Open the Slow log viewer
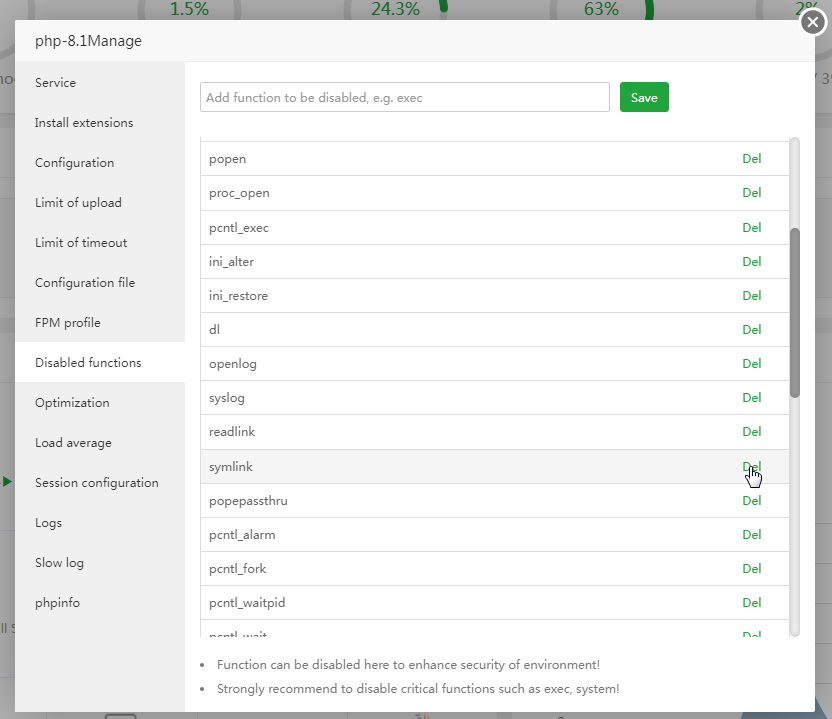 (59, 562)
